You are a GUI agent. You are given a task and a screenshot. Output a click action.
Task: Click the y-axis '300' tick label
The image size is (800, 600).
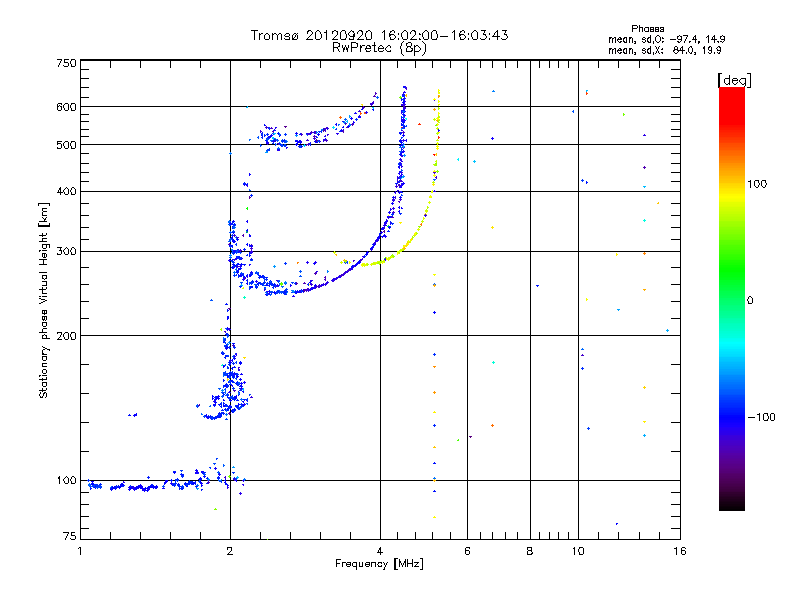tap(67, 251)
